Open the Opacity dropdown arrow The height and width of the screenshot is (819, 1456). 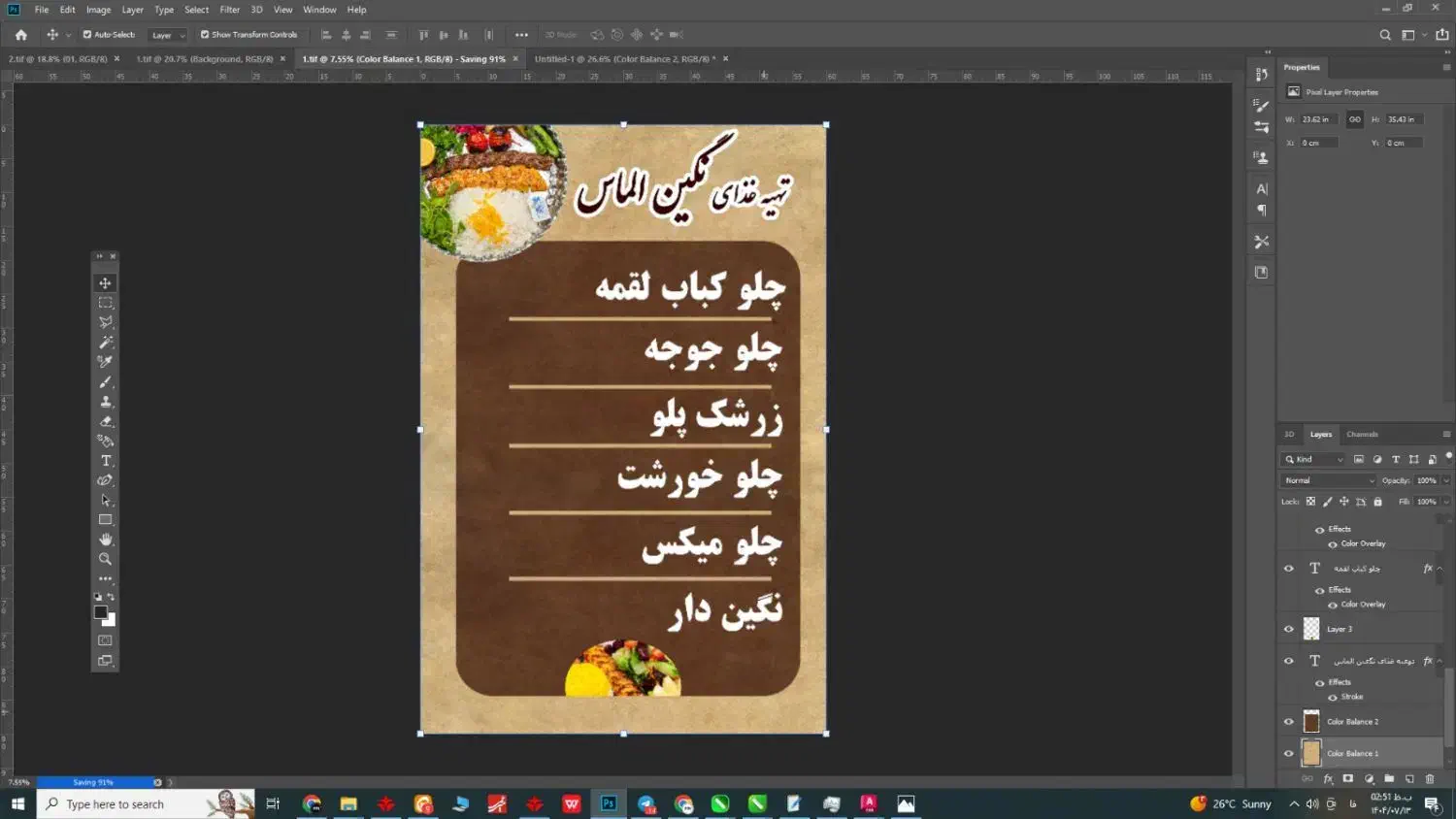tap(1446, 480)
